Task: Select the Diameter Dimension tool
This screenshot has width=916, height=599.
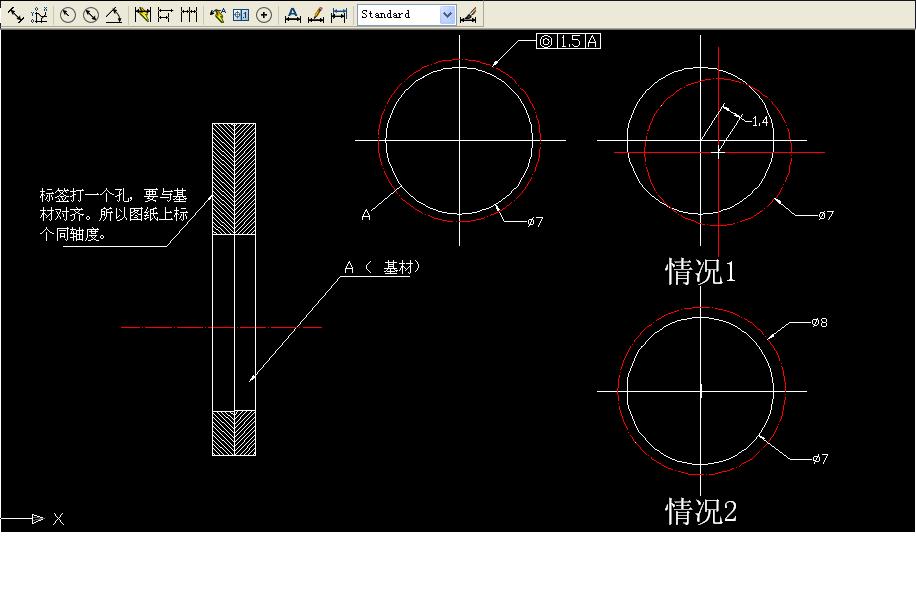Action: (91, 15)
